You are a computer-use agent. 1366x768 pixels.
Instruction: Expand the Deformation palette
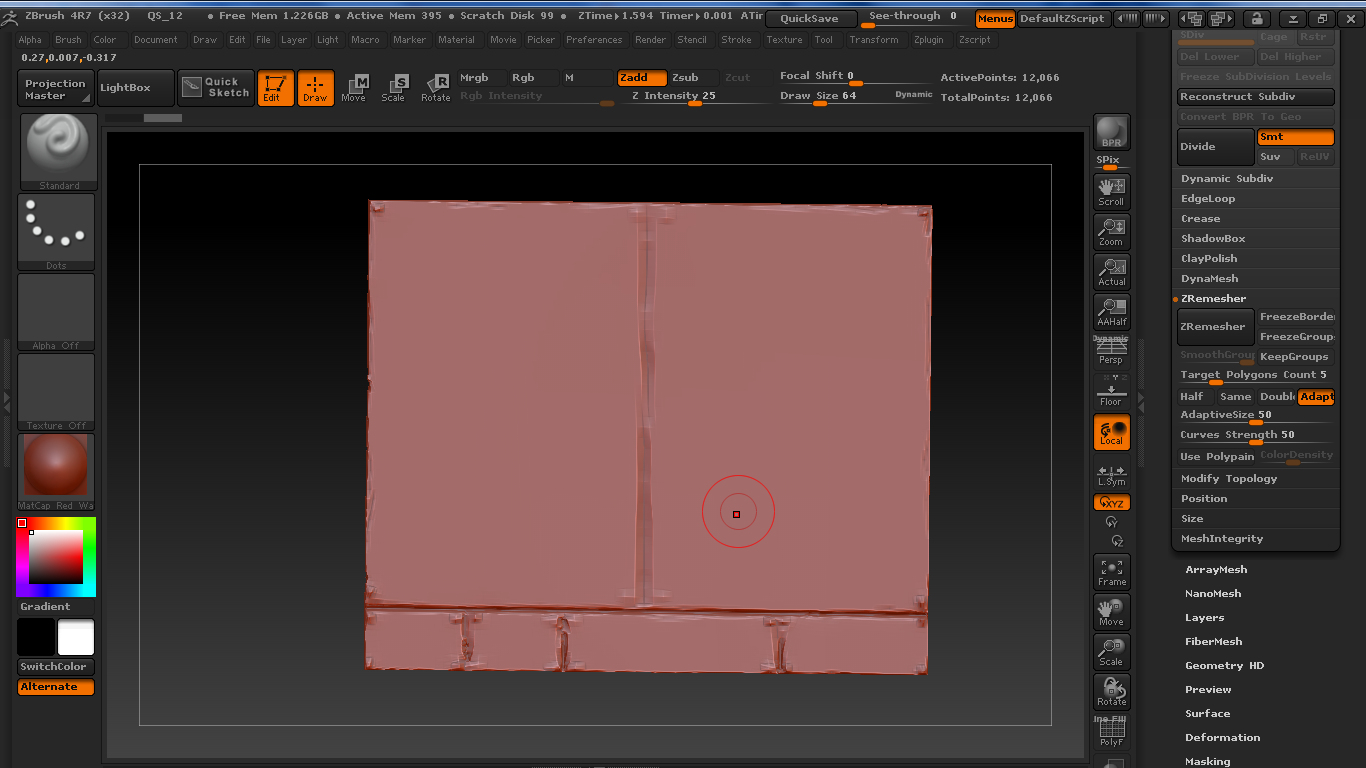(x=1222, y=738)
